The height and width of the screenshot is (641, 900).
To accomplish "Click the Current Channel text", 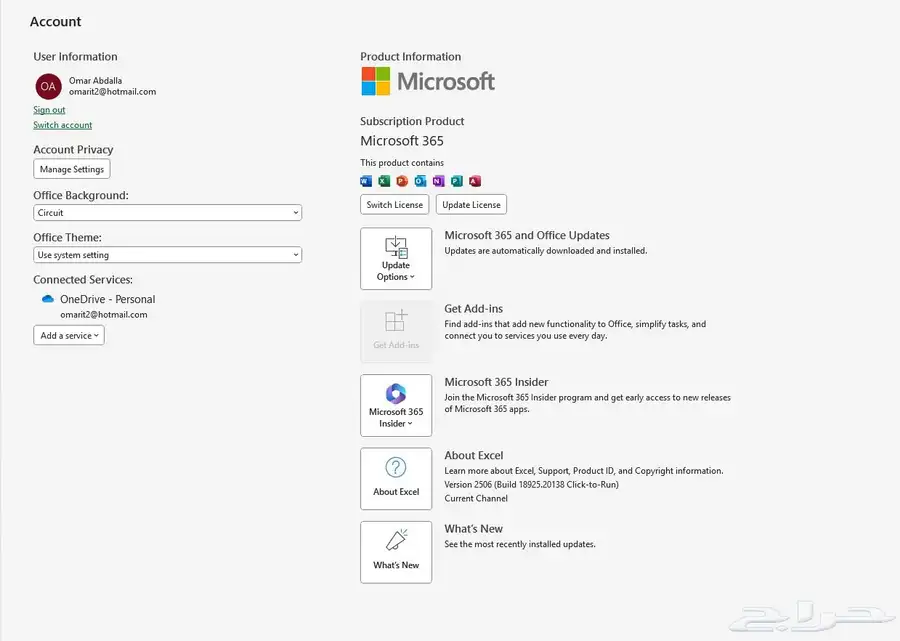I will coord(476,498).
